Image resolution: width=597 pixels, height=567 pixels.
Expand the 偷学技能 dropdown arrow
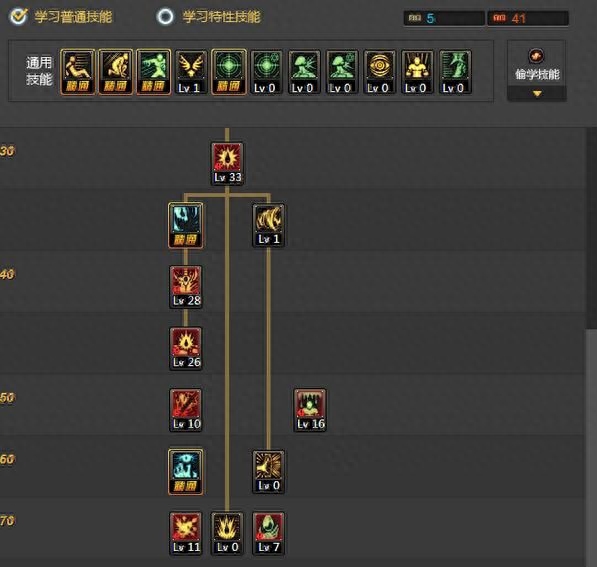click(x=537, y=94)
